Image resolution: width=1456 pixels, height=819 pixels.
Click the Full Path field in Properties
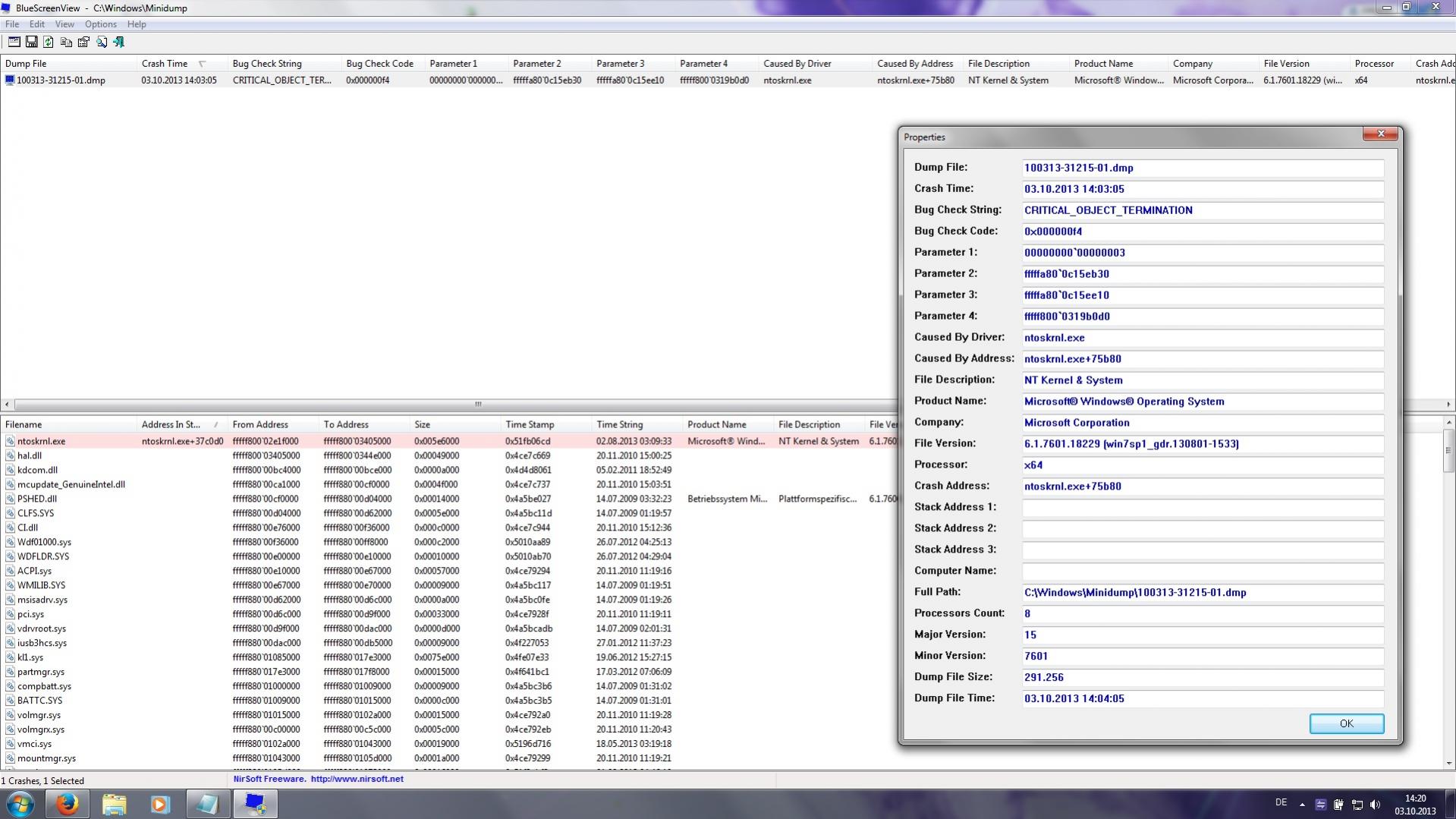(x=1203, y=592)
